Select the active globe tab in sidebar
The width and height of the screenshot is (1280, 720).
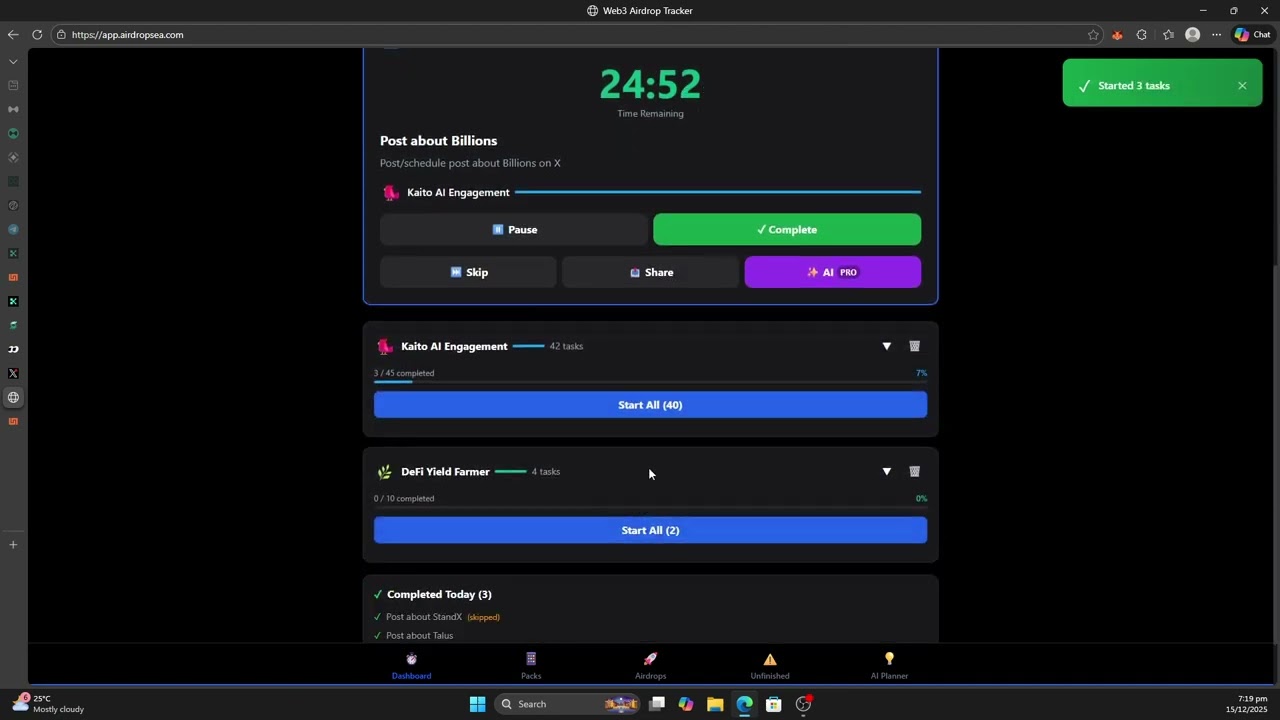[13, 397]
